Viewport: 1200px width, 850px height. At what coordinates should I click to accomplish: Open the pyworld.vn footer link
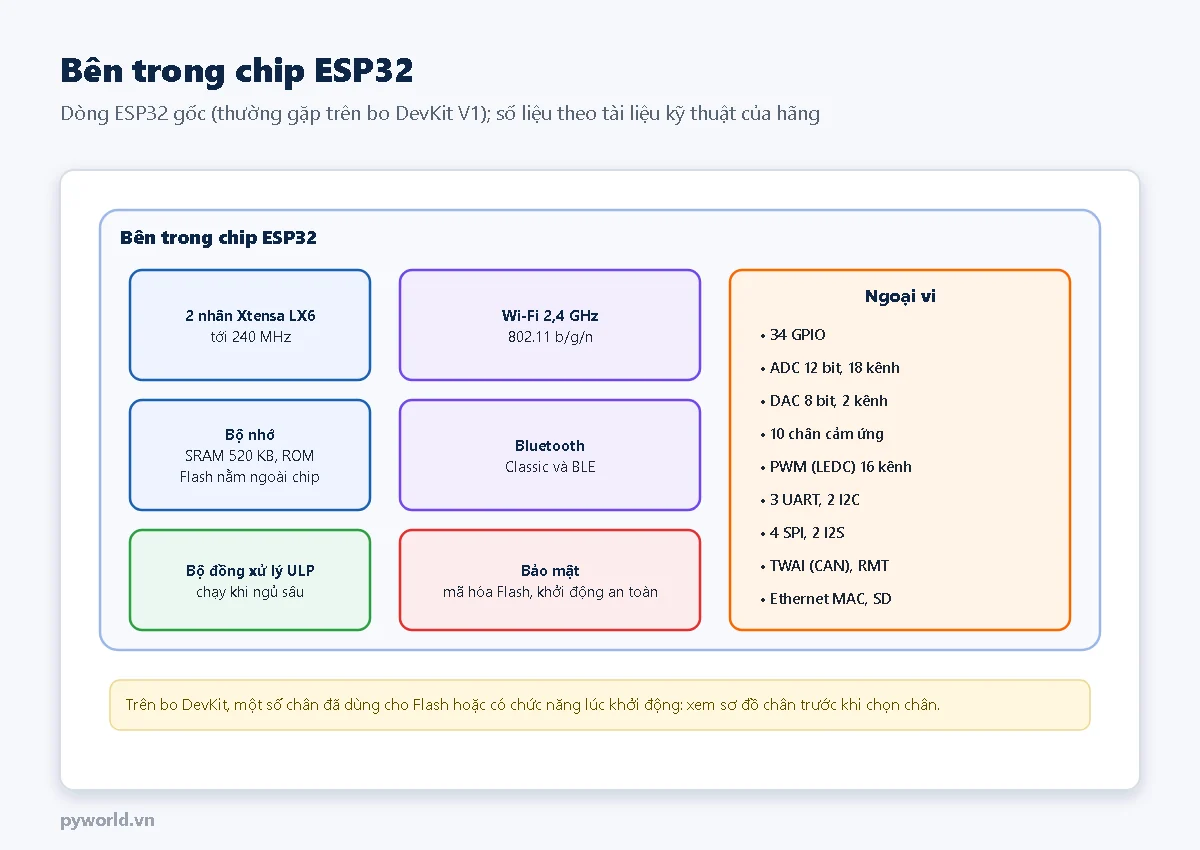click(107, 820)
